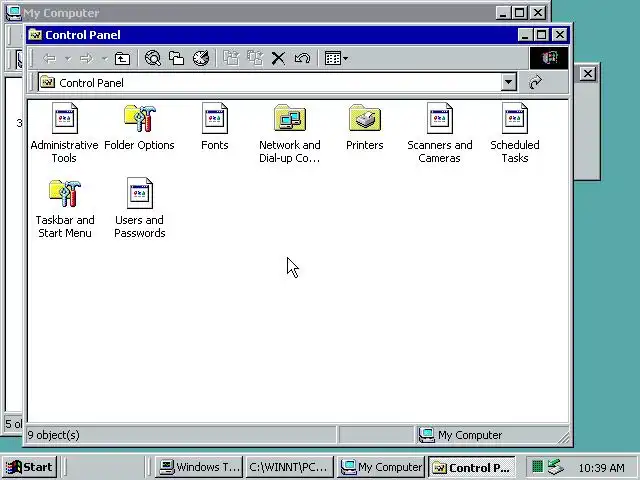The width and height of the screenshot is (640, 480).
Task: Expand the Forward history dropdown arrow
Action: click(105, 59)
